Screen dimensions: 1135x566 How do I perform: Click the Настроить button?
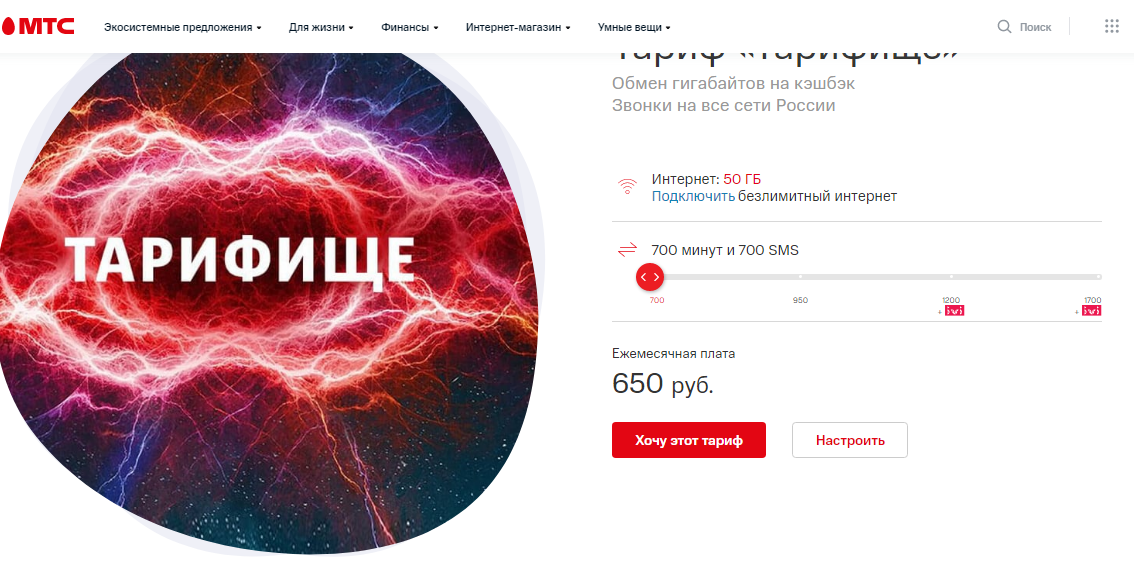pos(849,440)
